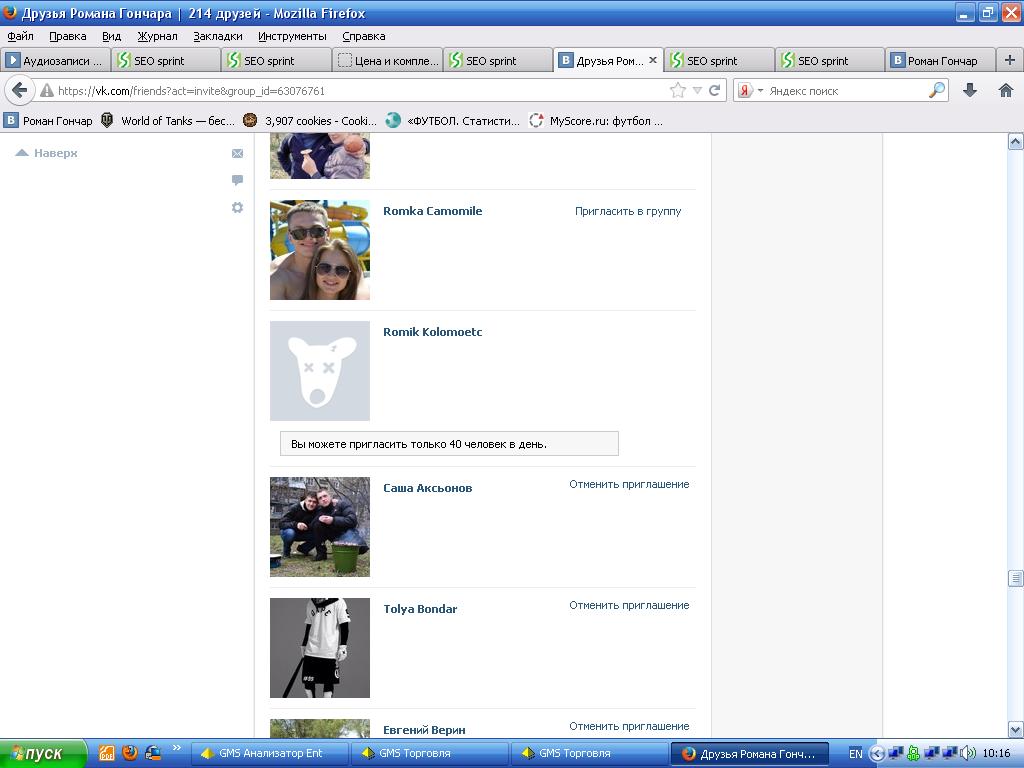Open the World of Tanks bookmark

tap(168, 120)
